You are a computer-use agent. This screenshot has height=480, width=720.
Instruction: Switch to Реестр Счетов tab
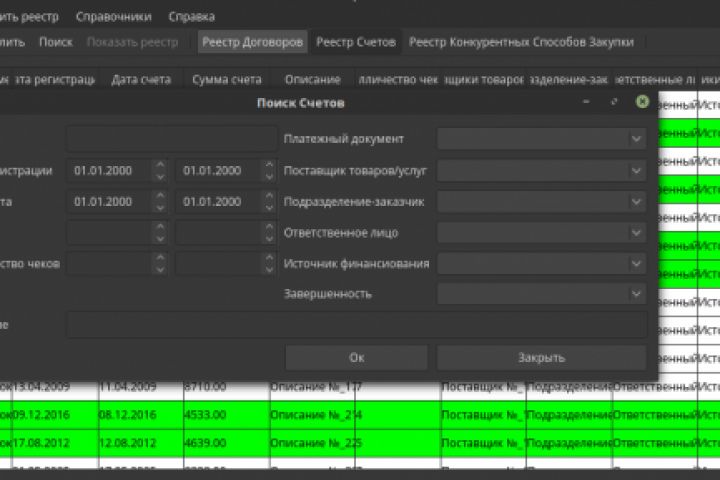tap(356, 42)
